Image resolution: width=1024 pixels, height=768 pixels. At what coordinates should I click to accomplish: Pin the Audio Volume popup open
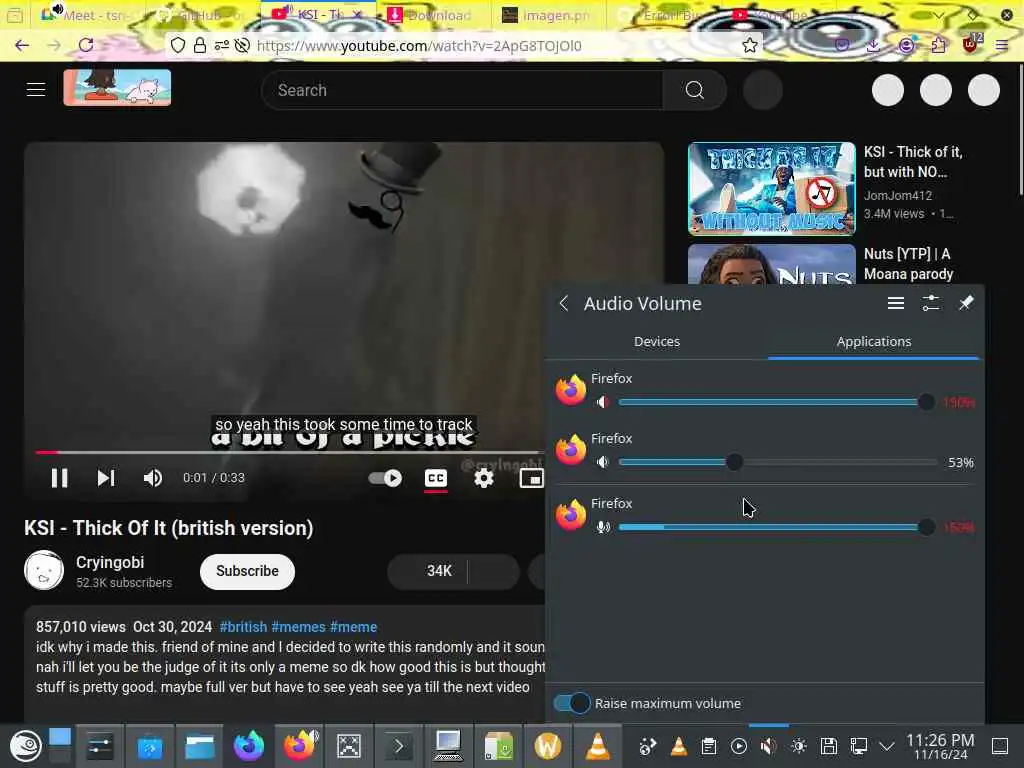966,304
